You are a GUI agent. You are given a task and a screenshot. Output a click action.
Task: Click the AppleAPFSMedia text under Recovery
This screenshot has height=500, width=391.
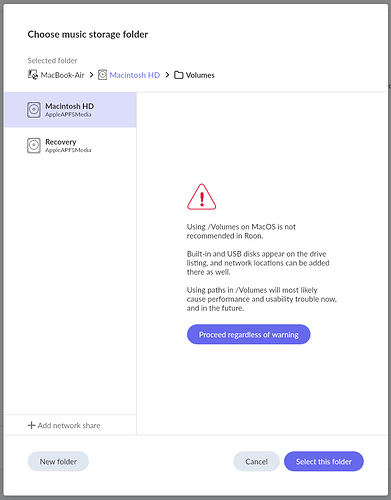(68, 150)
